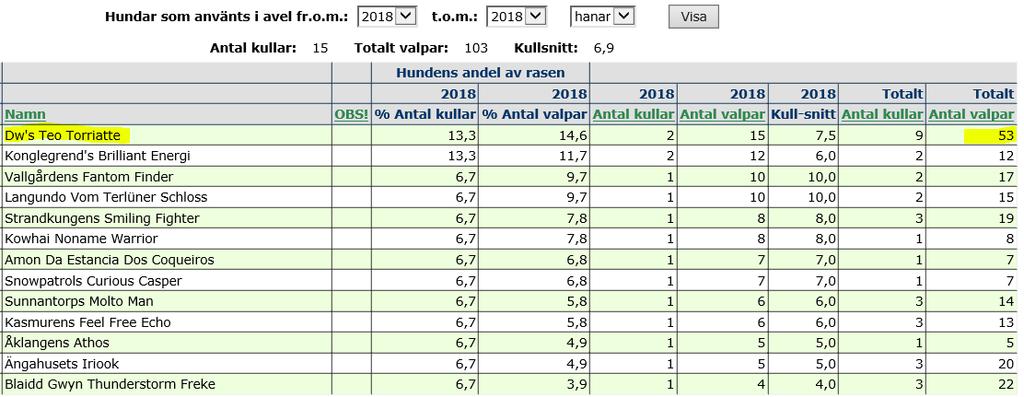Click the Kullsnitt 6,9 summary value

[603, 48]
